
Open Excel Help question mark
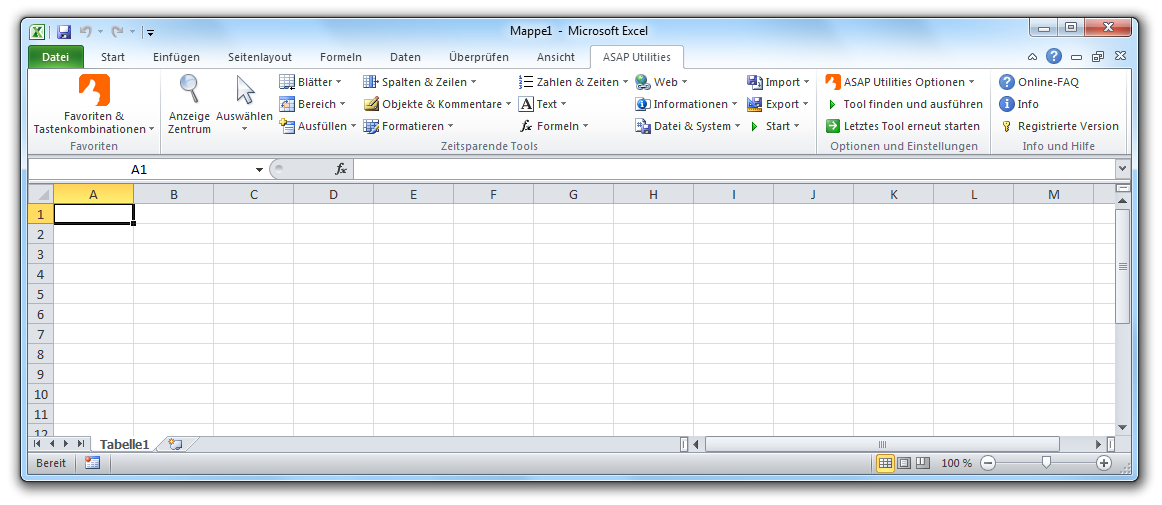[x=1054, y=56]
